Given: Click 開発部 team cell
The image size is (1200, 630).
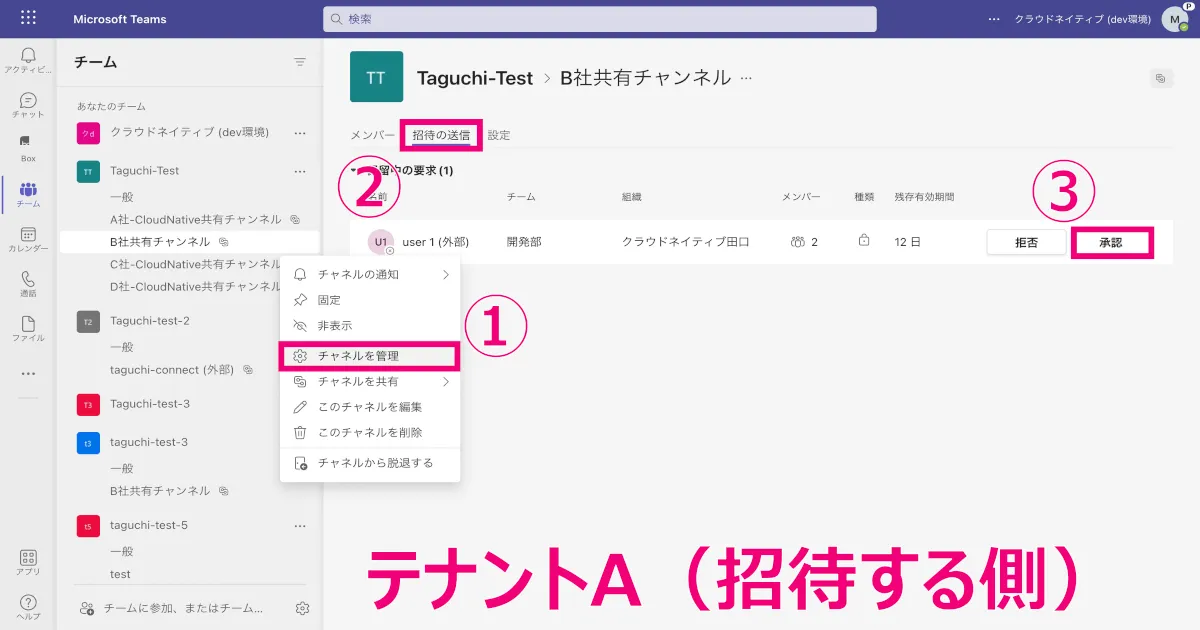Looking at the screenshot, I should coord(524,242).
